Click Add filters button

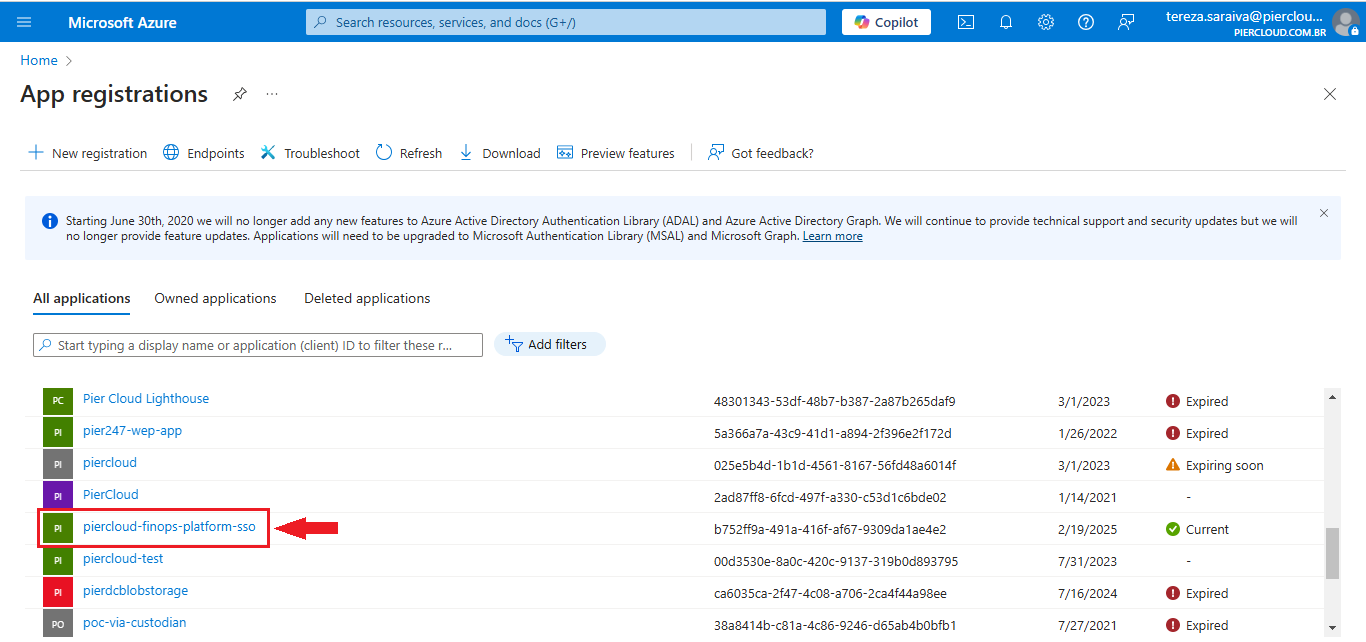click(x=549, y=344)
